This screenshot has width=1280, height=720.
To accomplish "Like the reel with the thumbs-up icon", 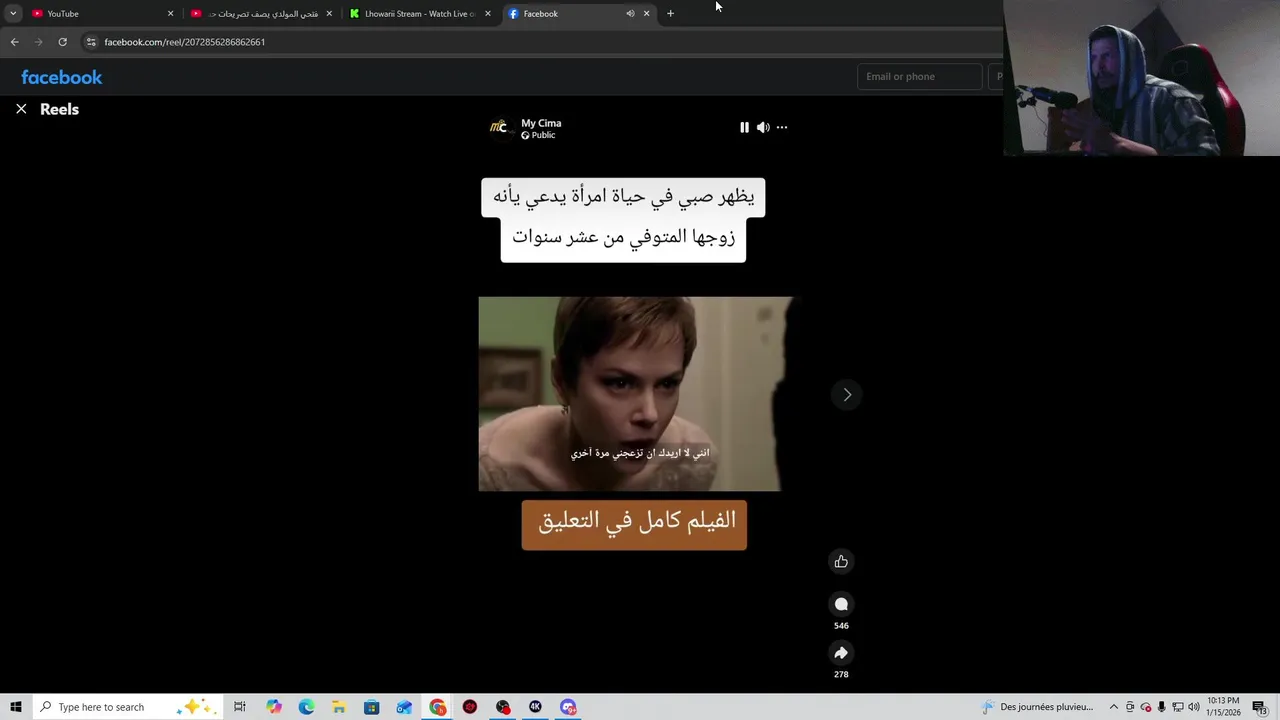I will pyautogui.click(x=841, y=561).
